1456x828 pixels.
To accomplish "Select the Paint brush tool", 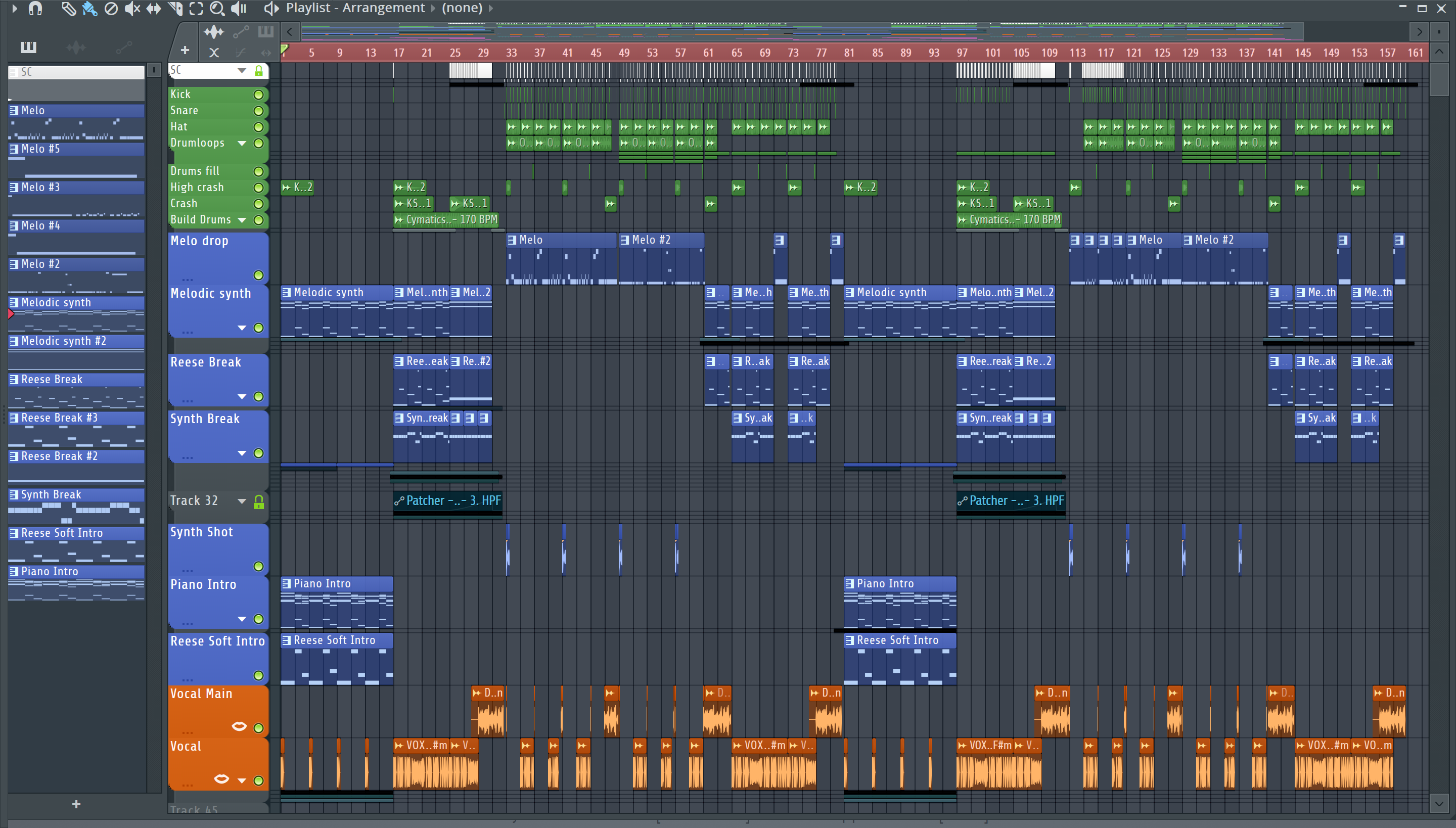I will (x=90, y=8).
